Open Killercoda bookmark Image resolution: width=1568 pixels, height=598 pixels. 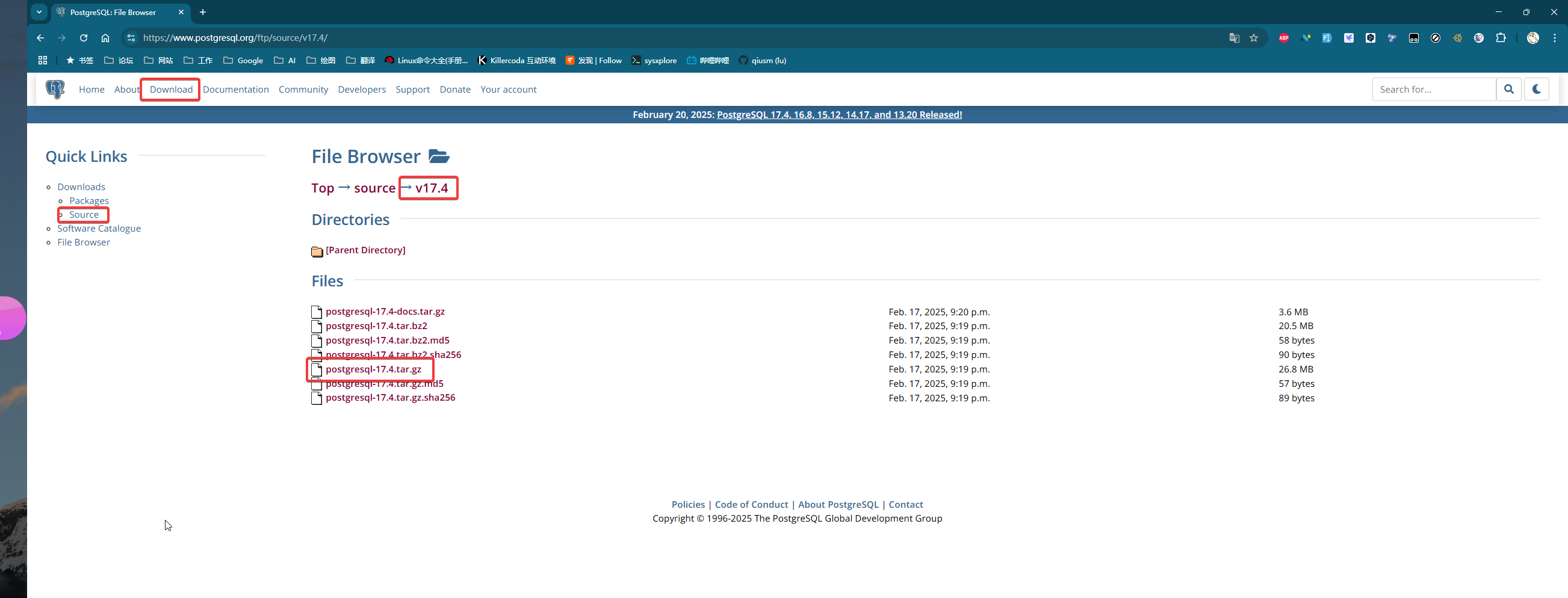(x=517, y=60)
